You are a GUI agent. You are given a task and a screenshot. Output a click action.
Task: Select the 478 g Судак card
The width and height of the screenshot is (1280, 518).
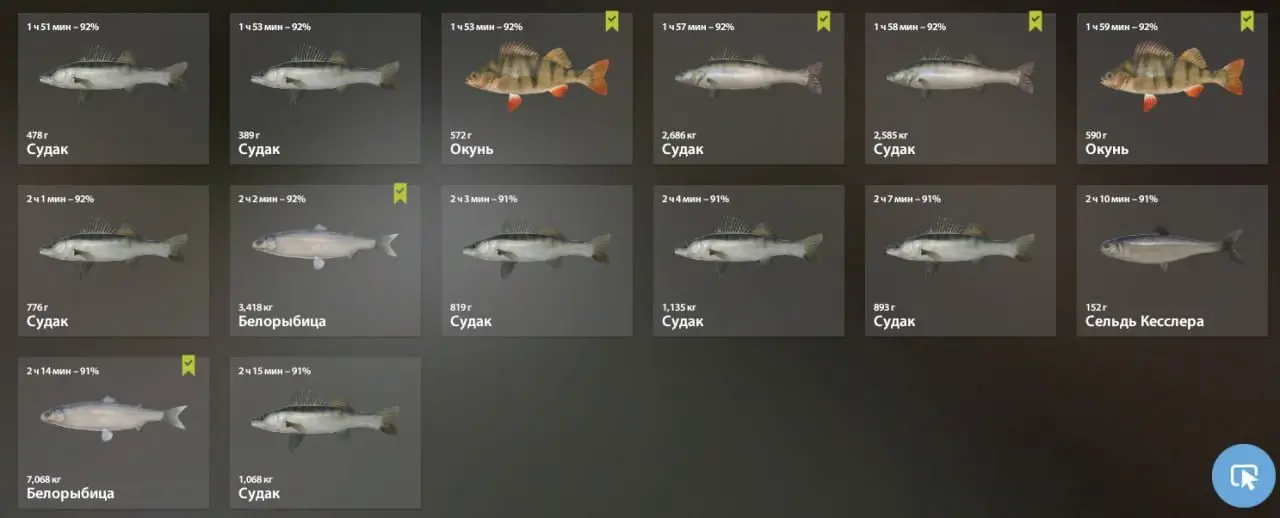click(114, 88)
